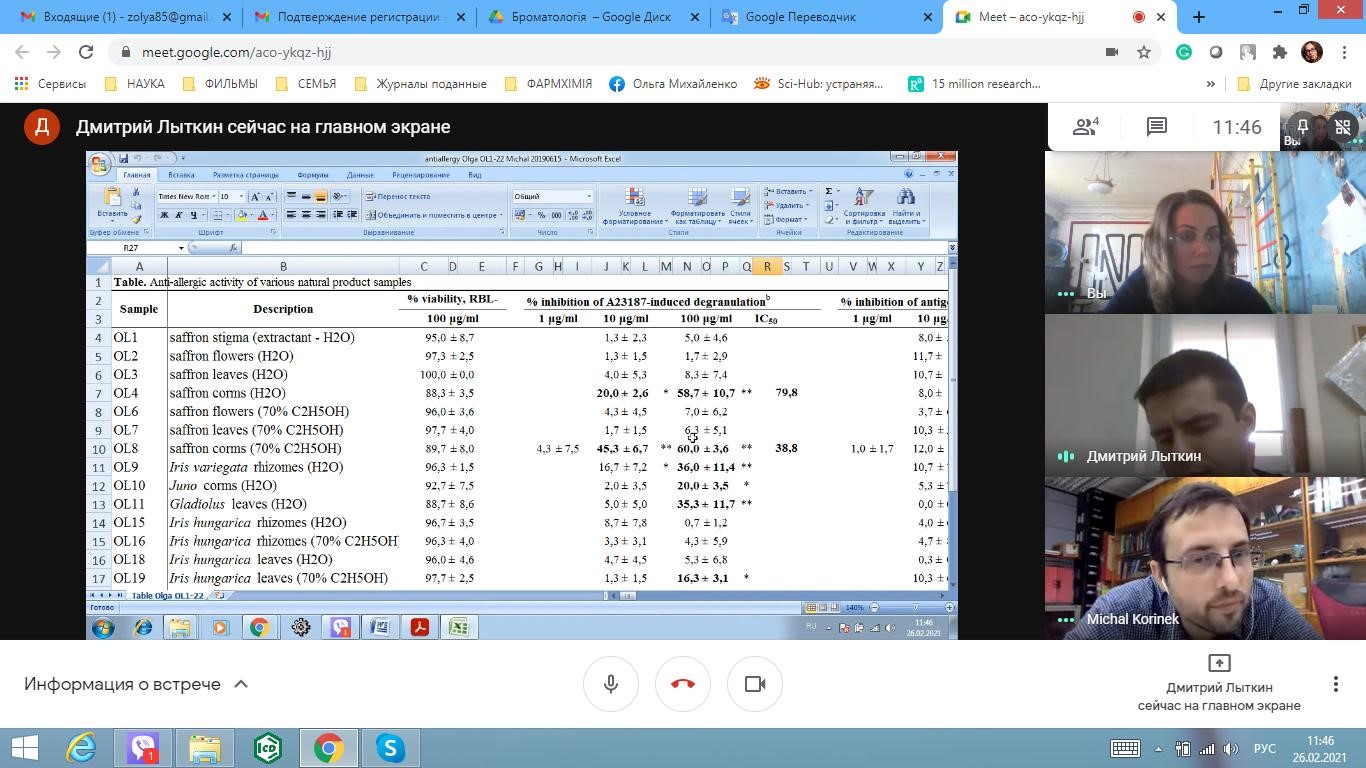Open the touch keyboard tray icon

1125,748
